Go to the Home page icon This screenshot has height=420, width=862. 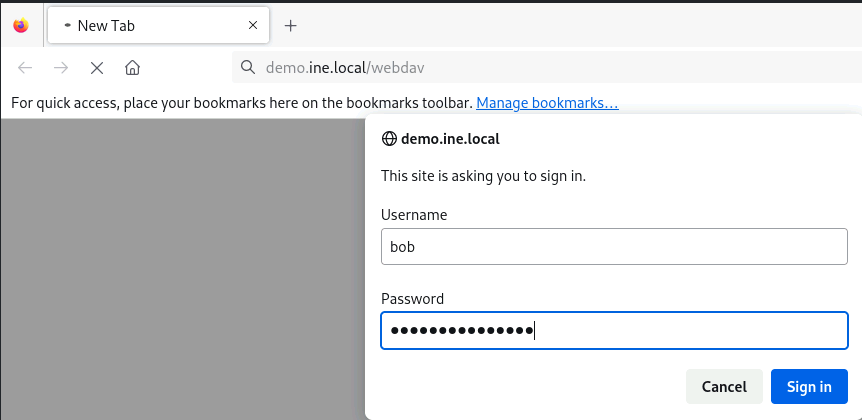point(132,68)
